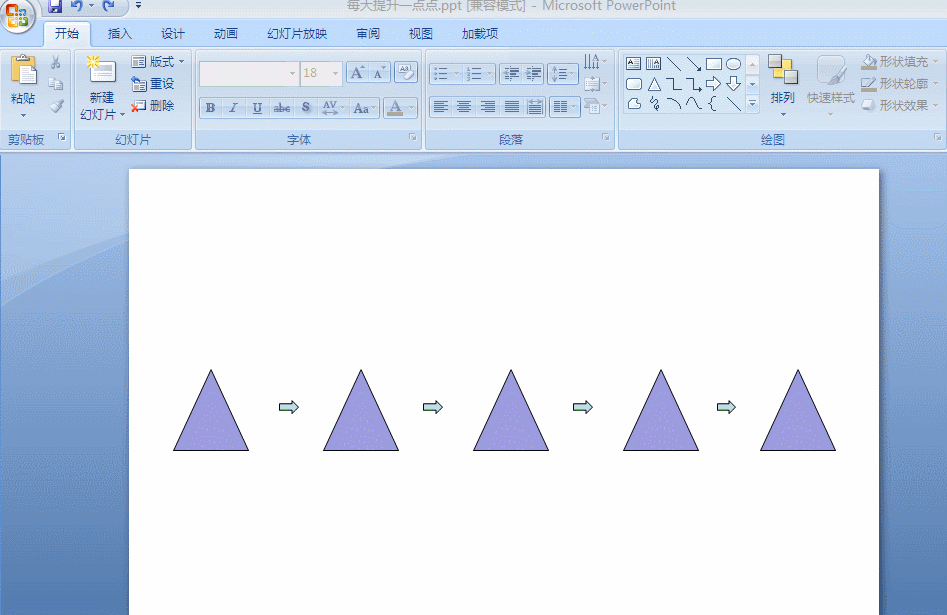Viewport: 947px width, 615px height.
Task: Click the font name combo box
Action: point(249,74)
